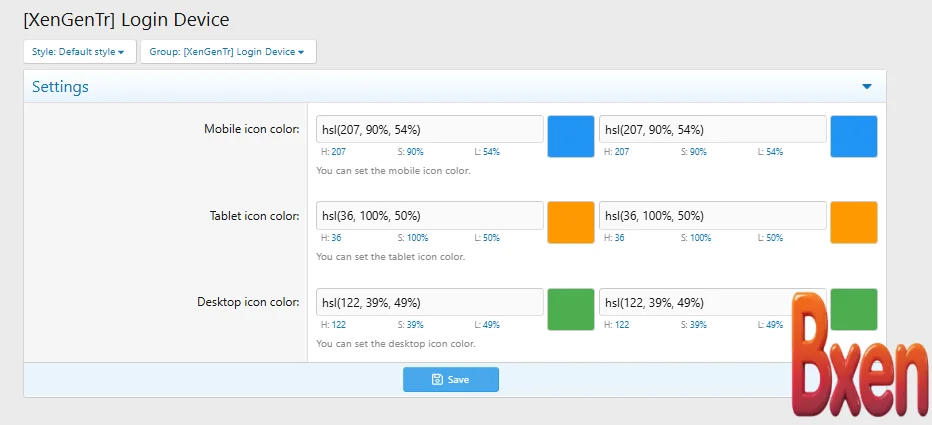Click the left Tablet saturation value 100%
This screenshot has height=425, width=932.
click(418, 238)
